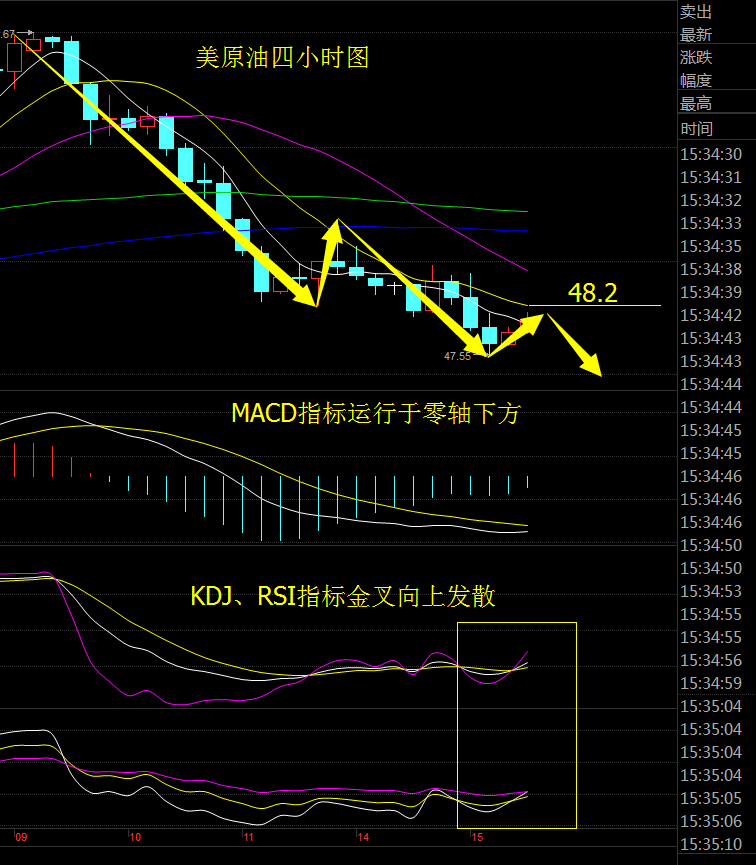Click the 最高 row label

696,104
